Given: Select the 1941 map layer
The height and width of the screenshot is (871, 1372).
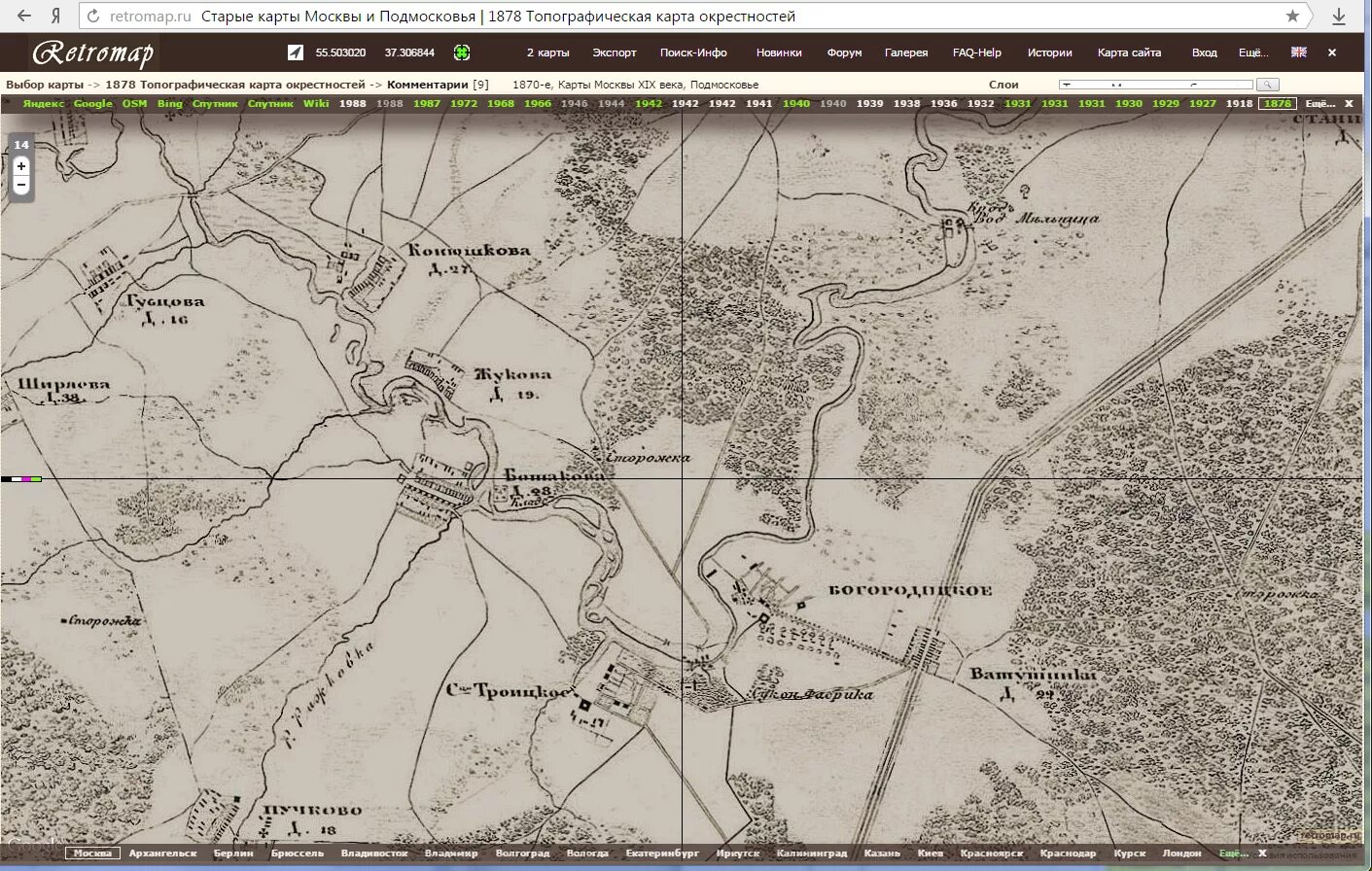Looking at the screenshot, I should (x=759, y=103).
